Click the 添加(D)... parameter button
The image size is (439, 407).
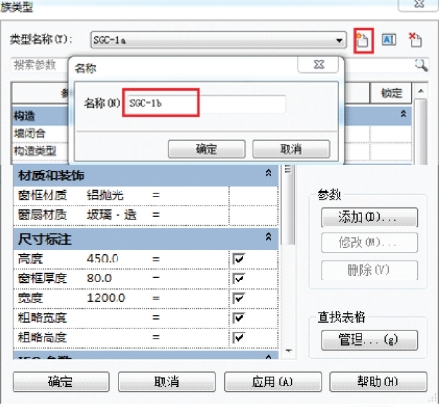point(369,218)
